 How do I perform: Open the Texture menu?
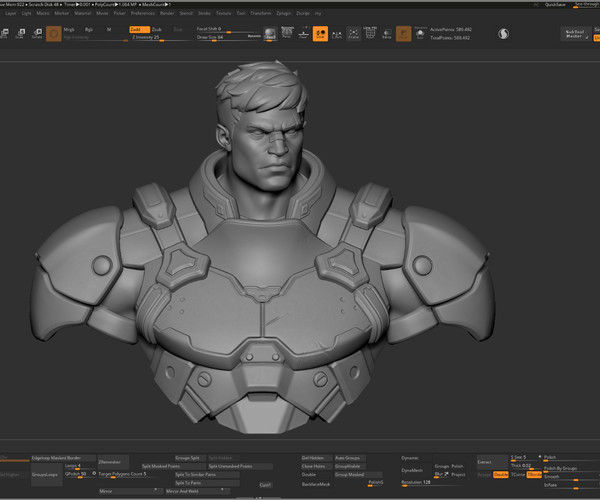[x=223, y=13]
